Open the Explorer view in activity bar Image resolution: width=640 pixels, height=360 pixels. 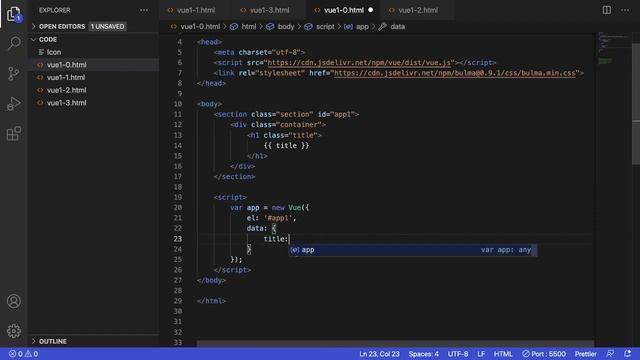(x=13, y=14)
